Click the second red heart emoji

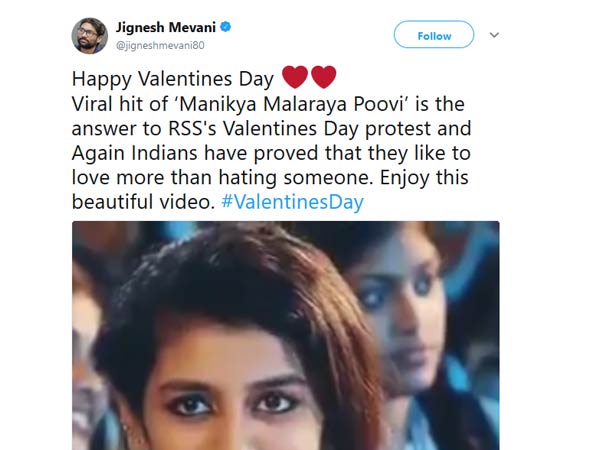coord(323,77)
